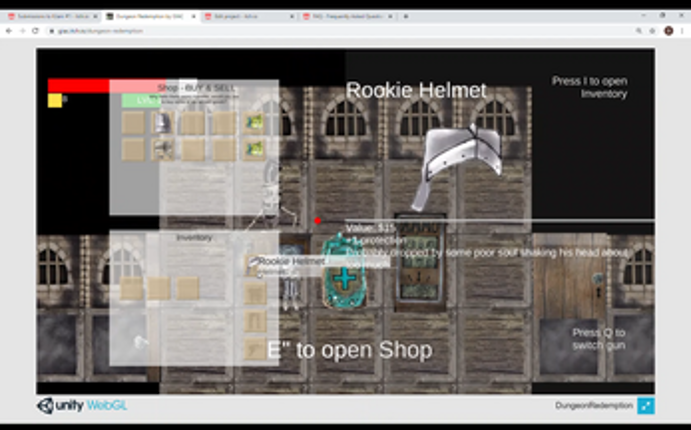This screenshot has width=691, height=430.
Task: Switch to the FAQ browser tab
Action: tap(347, 16)
